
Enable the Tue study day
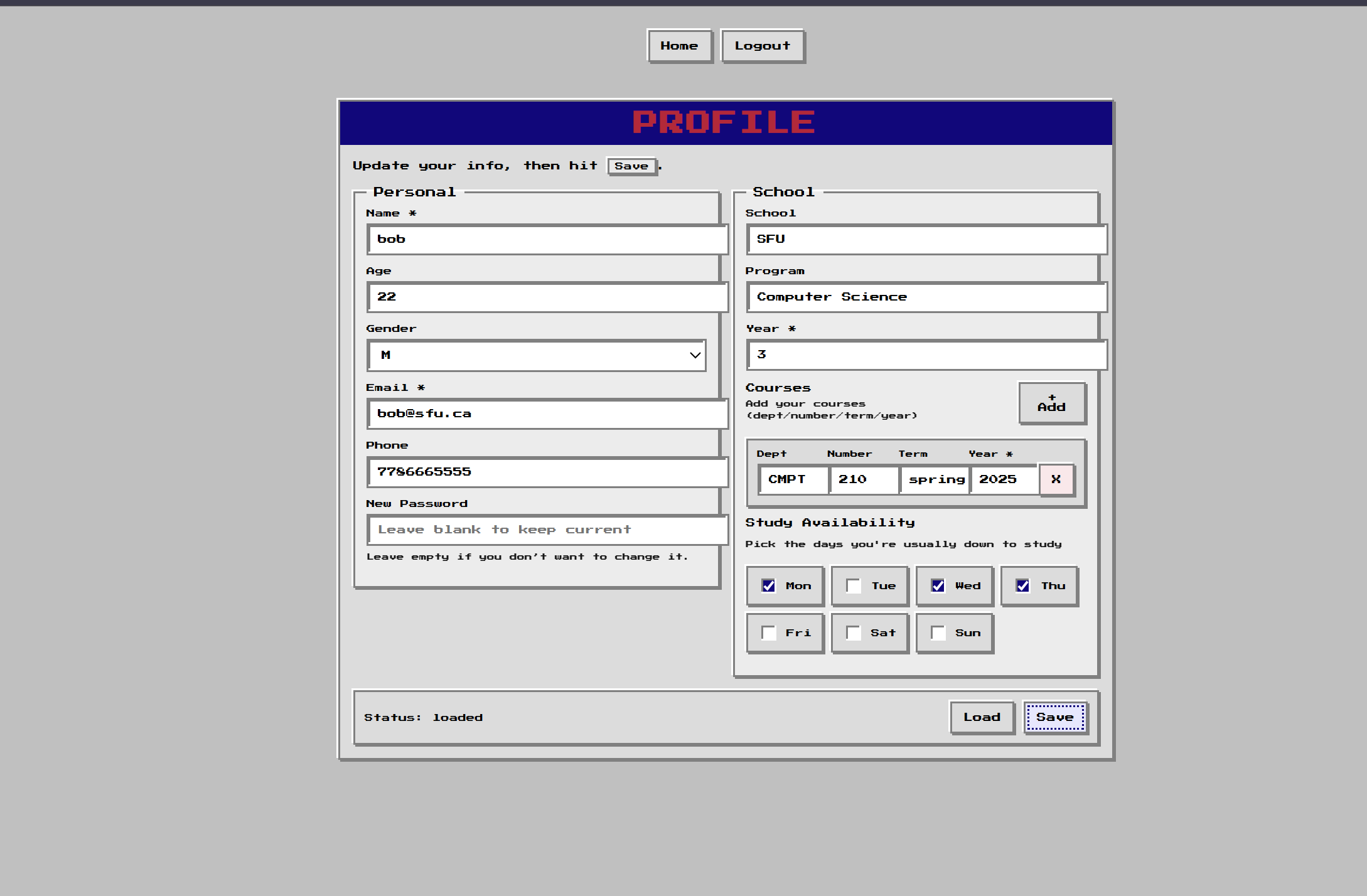click(854, 586)
